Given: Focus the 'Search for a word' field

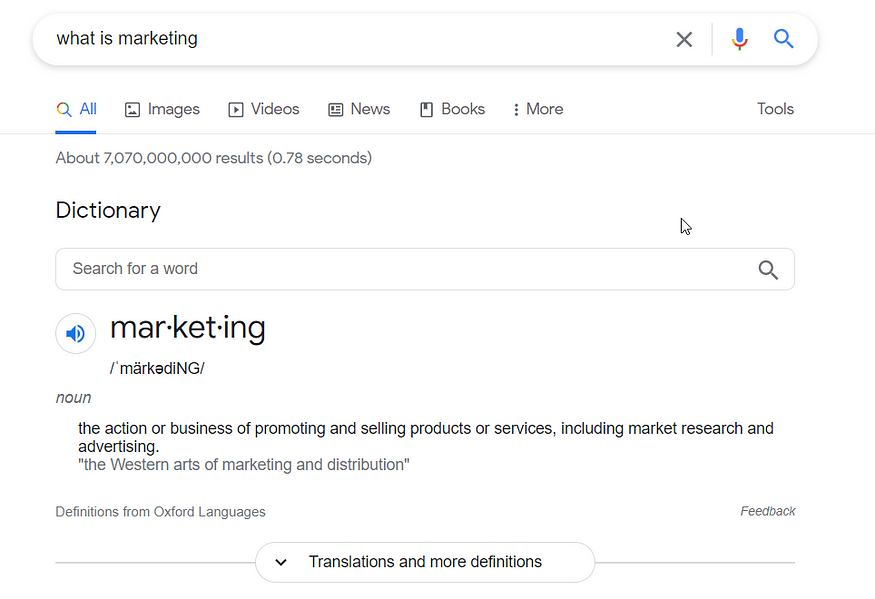Looking at the screenshot, I should point(400,269).
